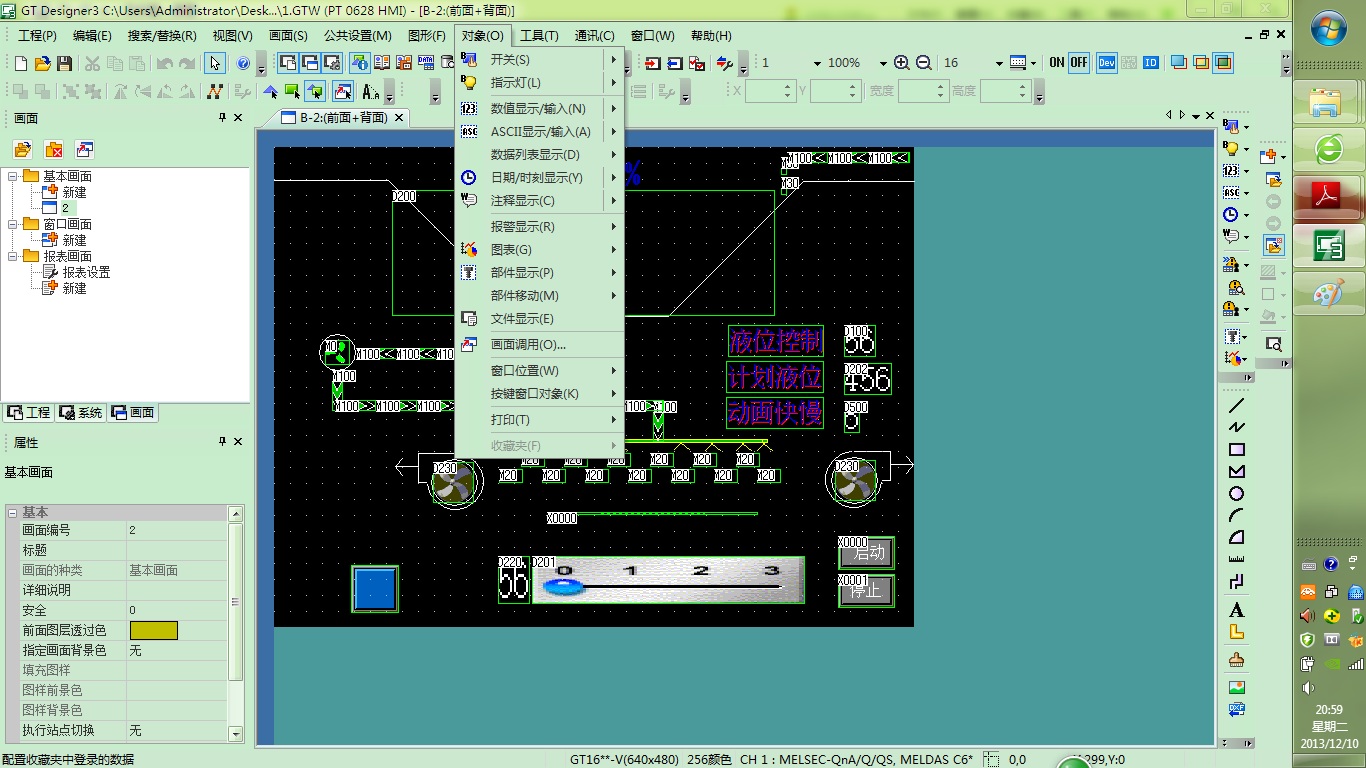Viewport: 1366px width, 768px height.
Task: Select the Line drawing tool
Action: click(x=1237, y=406)
